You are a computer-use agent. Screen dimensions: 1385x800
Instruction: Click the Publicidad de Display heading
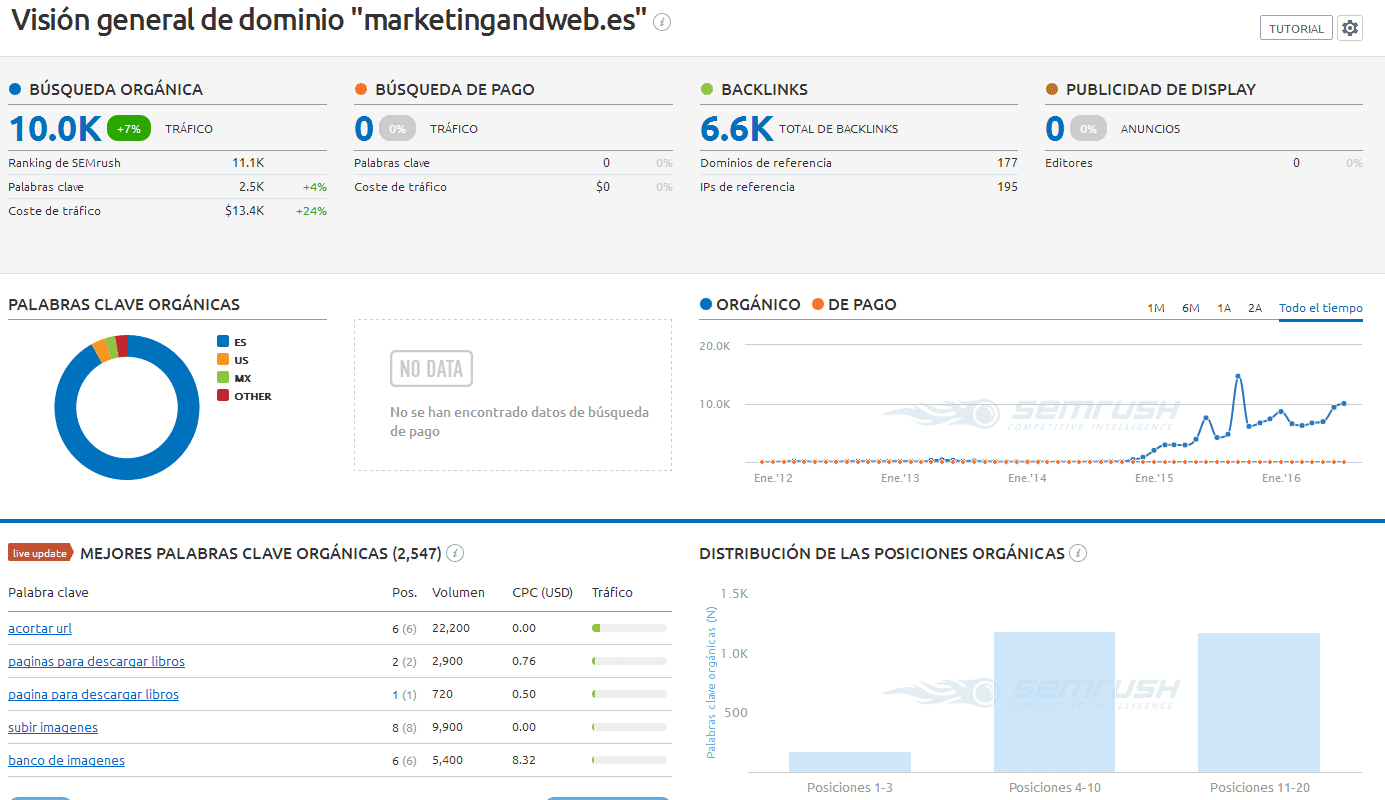click(1161, 89)
